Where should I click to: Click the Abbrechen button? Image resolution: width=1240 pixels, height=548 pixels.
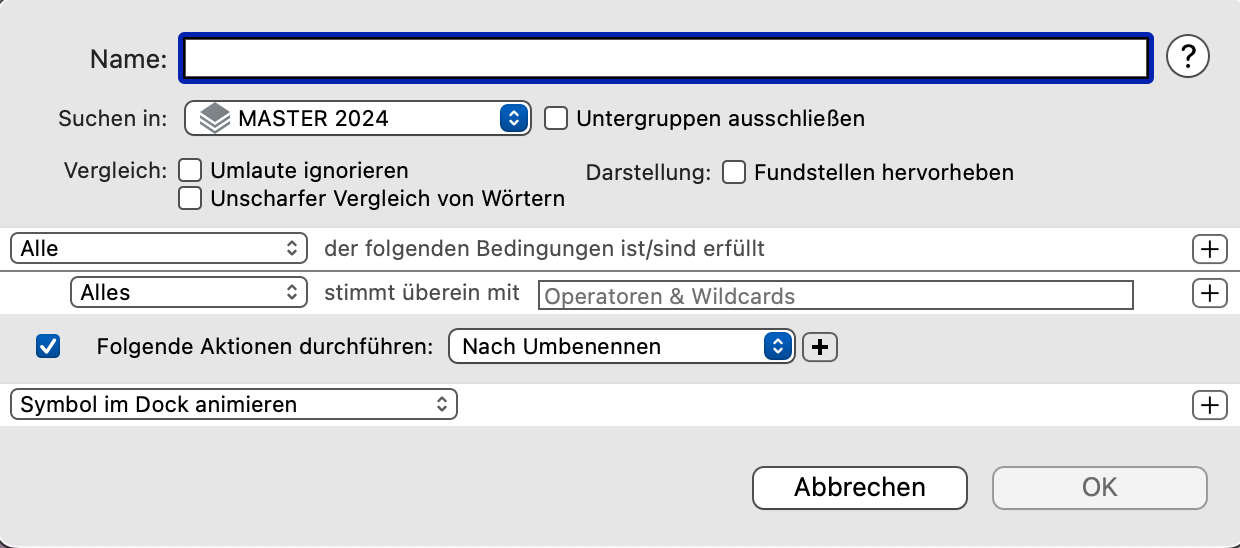click(x=860, y=488)
